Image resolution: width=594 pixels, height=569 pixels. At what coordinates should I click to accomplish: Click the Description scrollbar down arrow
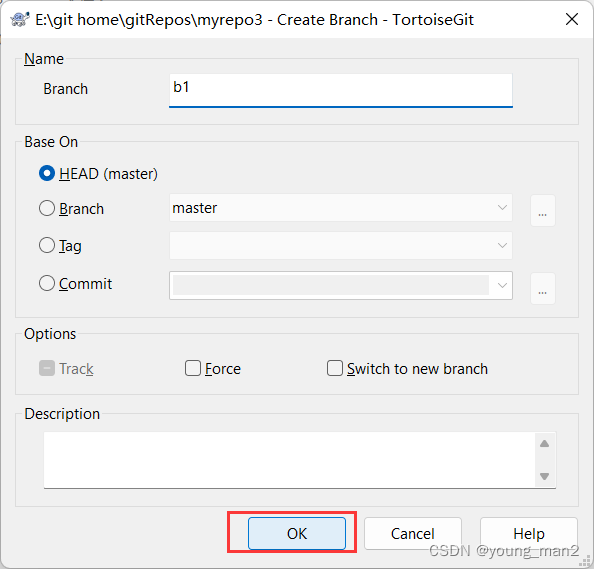(x=544, y=477)
